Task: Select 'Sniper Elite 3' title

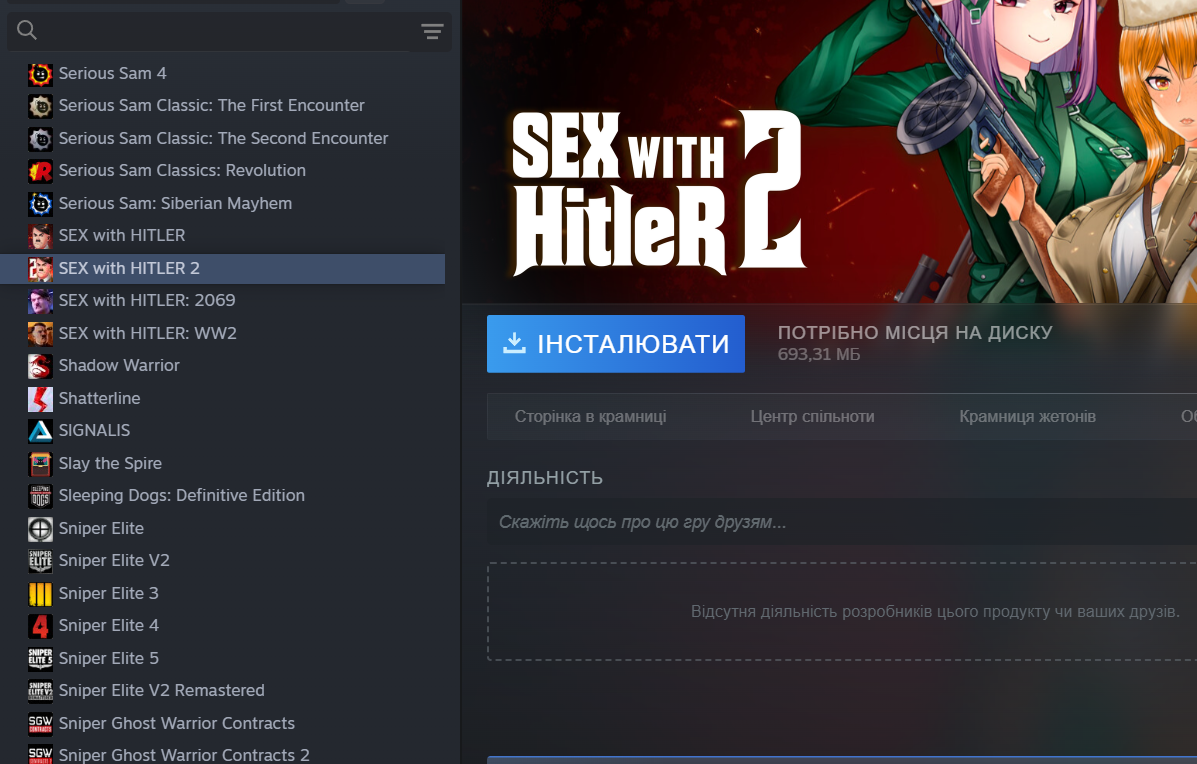Action: pos(109,592)
